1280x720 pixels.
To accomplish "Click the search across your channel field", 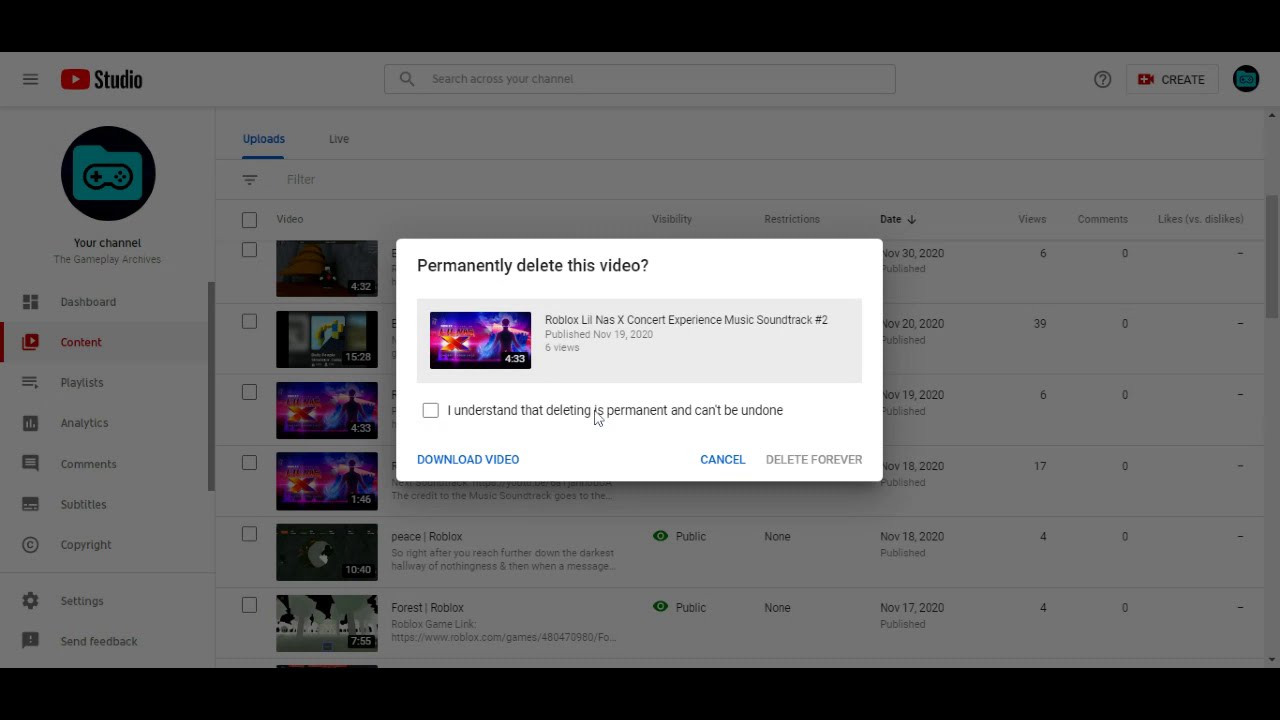I will (640, 79).
